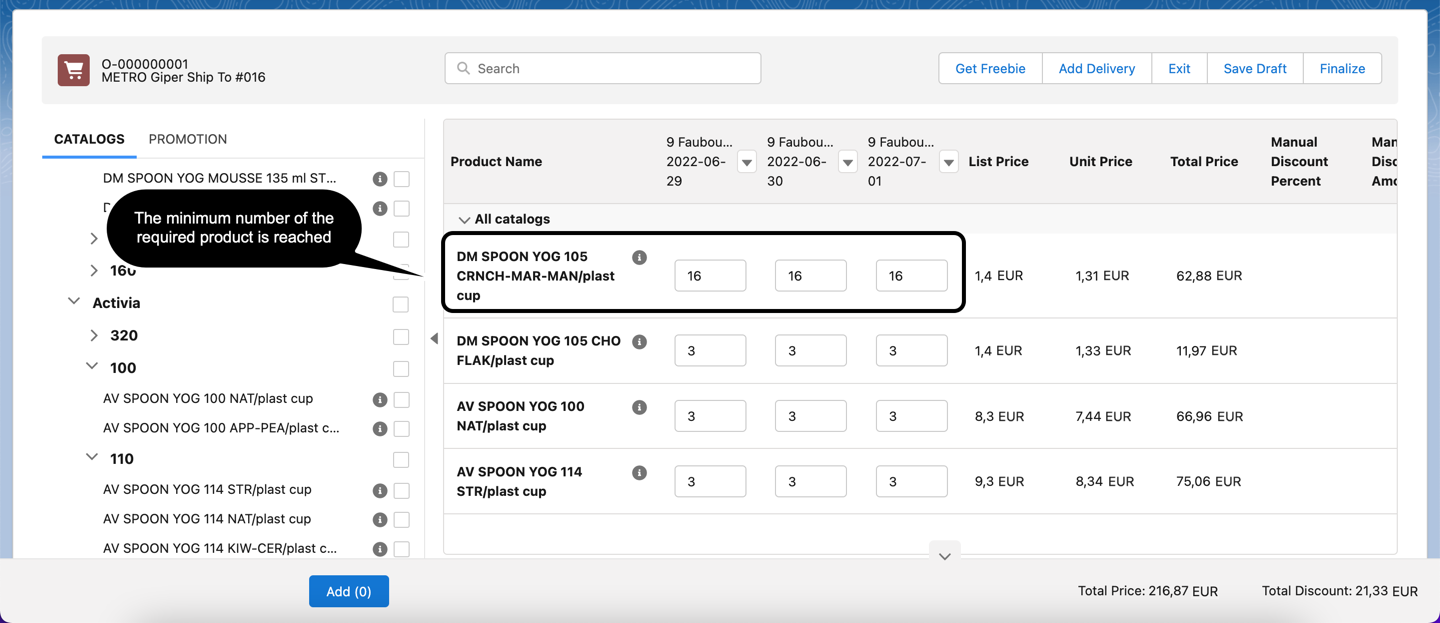
Task: Show info for AV SPOON YOG 100 NAT catalog item
Action: click(380, 400)
